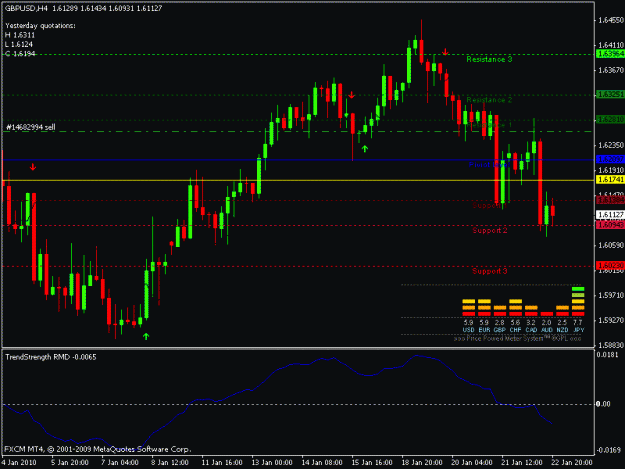Click the USD strength bar stack
Image resolution: width=625 pixels, height=469 pixels.
tap(469, 308)
